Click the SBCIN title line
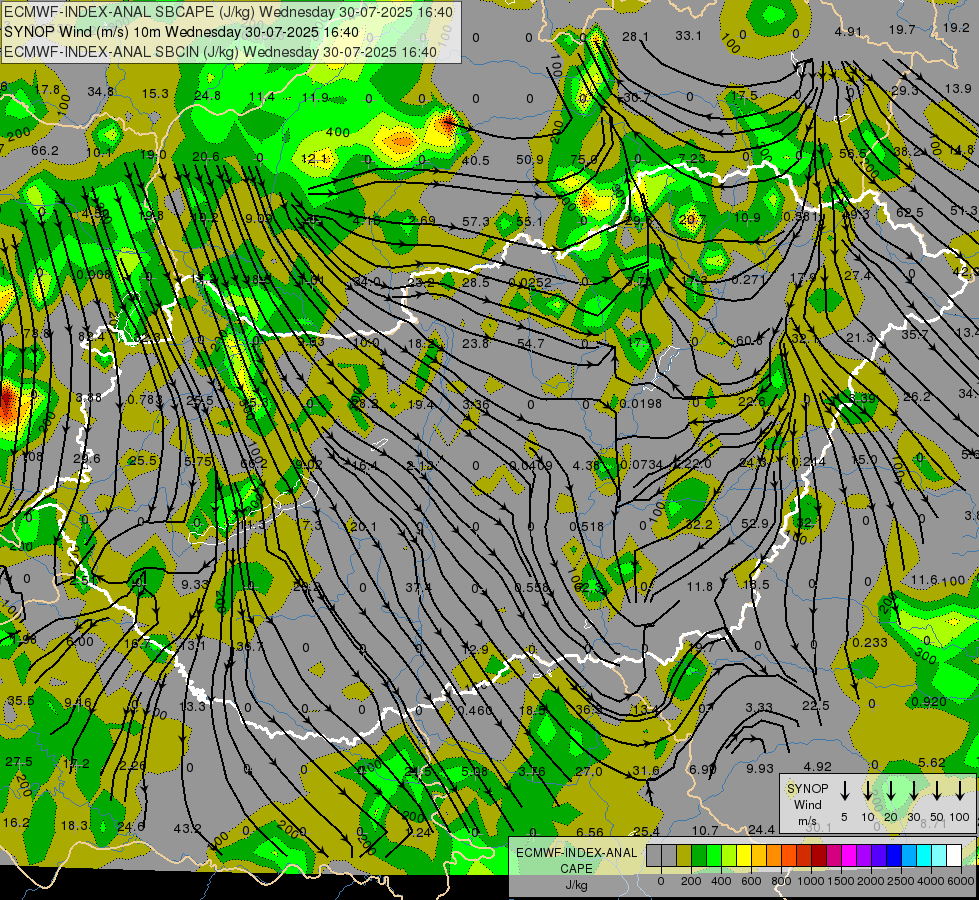The width and height of the screenshot is (979, 900). point(220,52)
